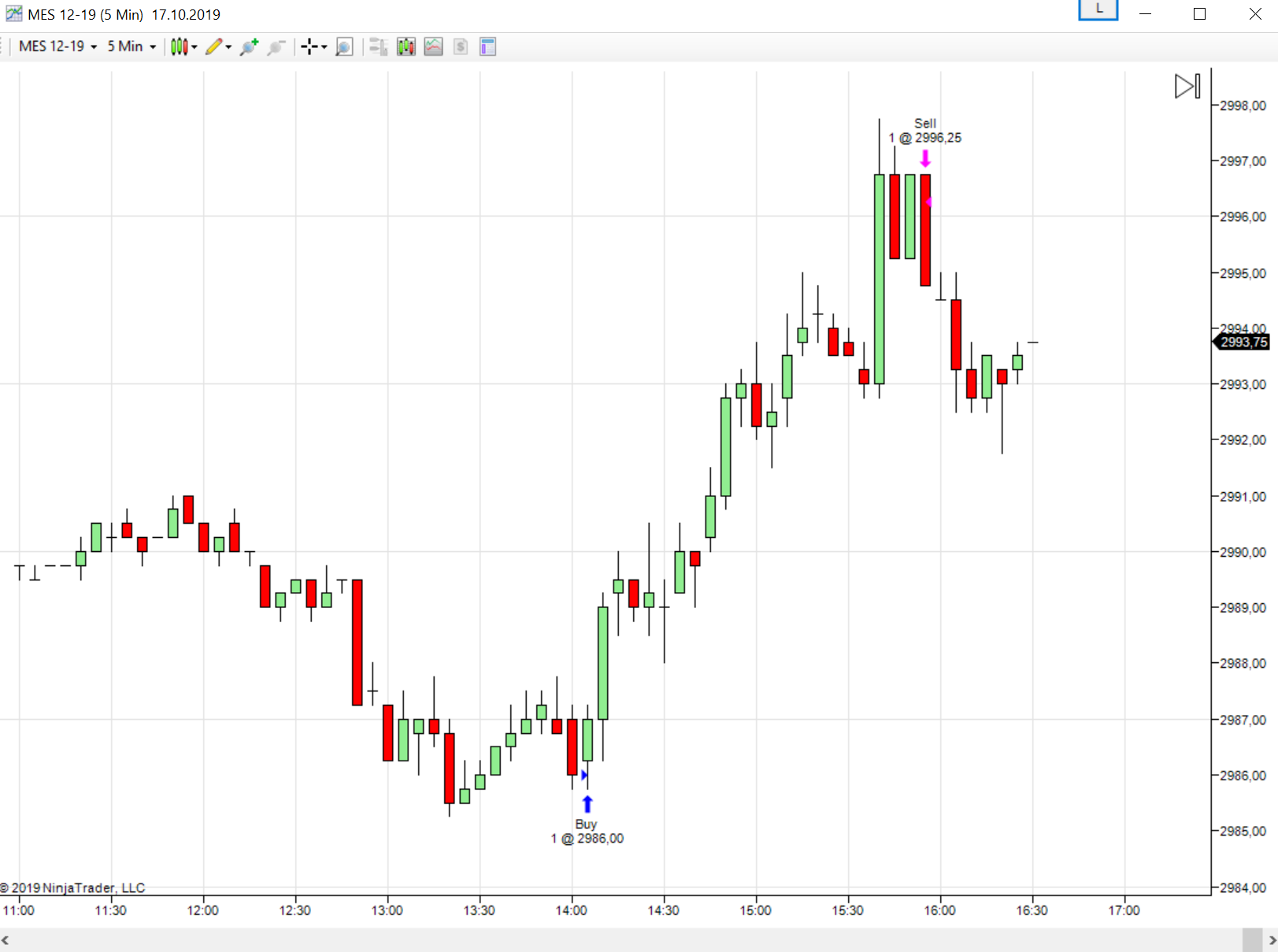
Task: Click the Strategies dollar sign icon
Action: 461,46
